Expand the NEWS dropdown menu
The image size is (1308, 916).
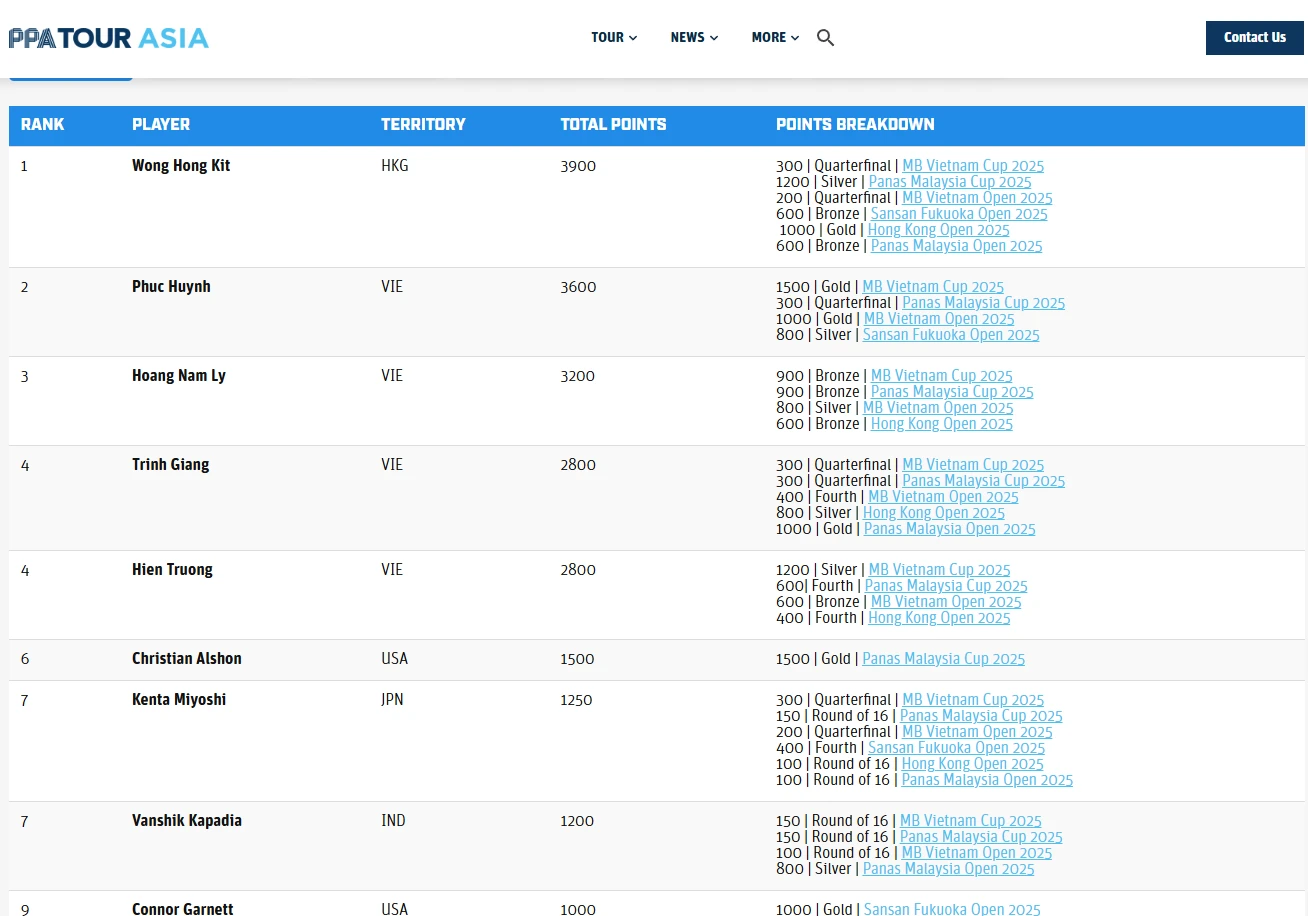click(x=694, y=38)
